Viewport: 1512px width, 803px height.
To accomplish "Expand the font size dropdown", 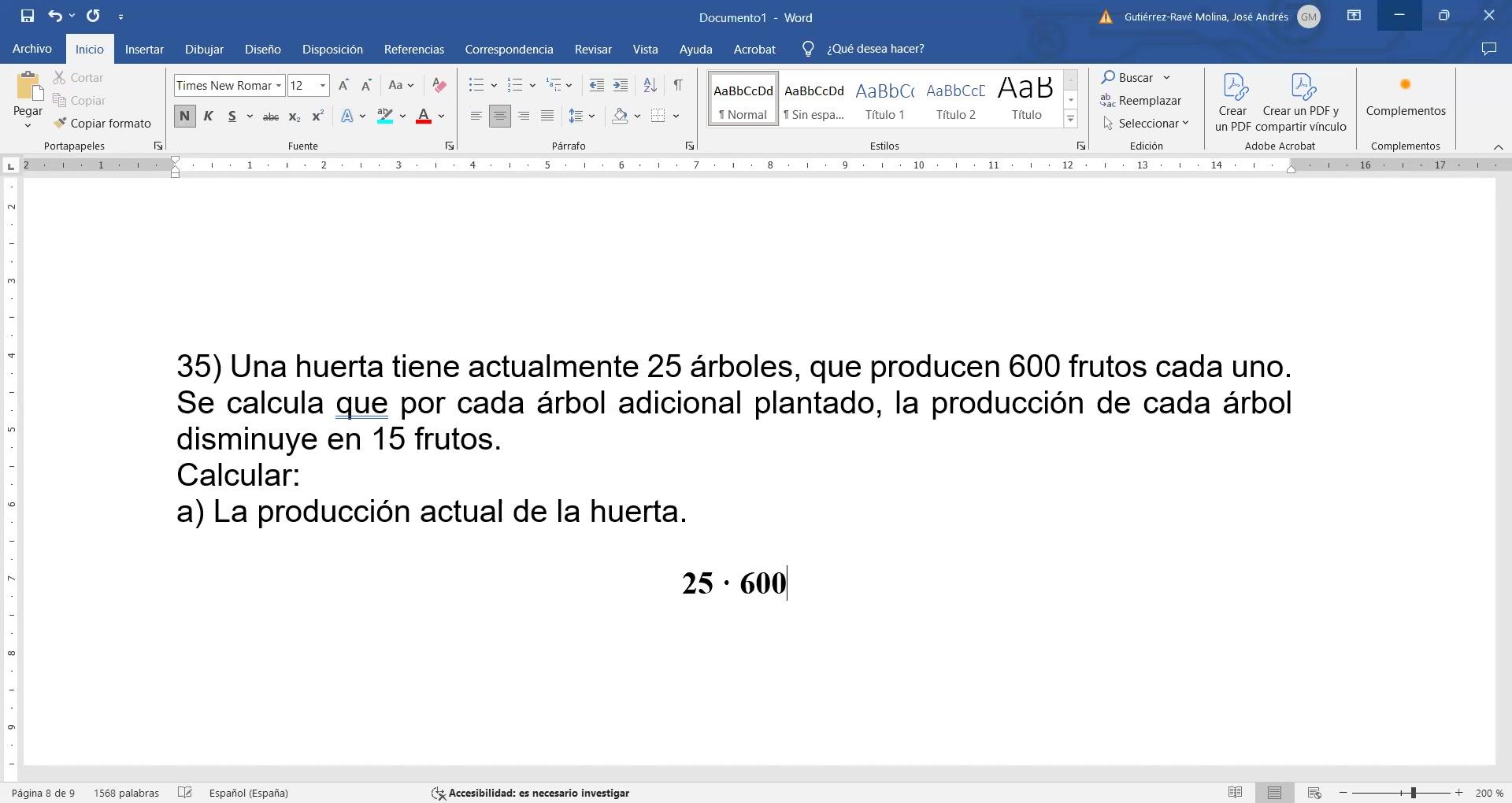I will click(x=322, y=85).
